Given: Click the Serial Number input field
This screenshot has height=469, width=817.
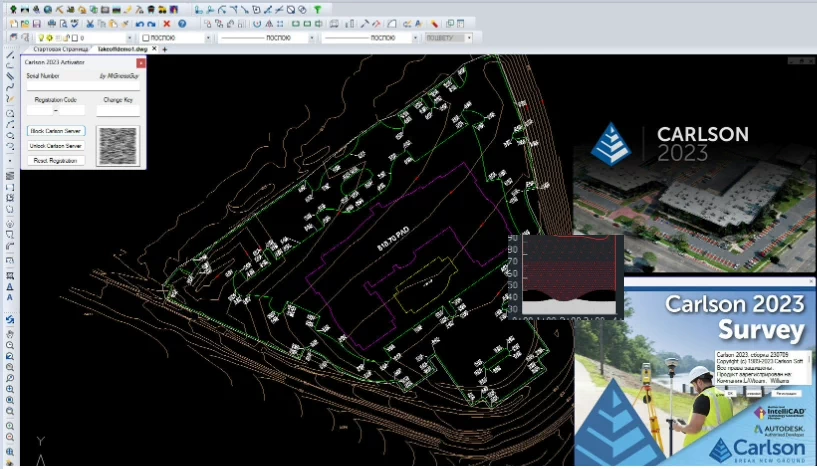Looking at the screenshot, I should pos(83,85).
